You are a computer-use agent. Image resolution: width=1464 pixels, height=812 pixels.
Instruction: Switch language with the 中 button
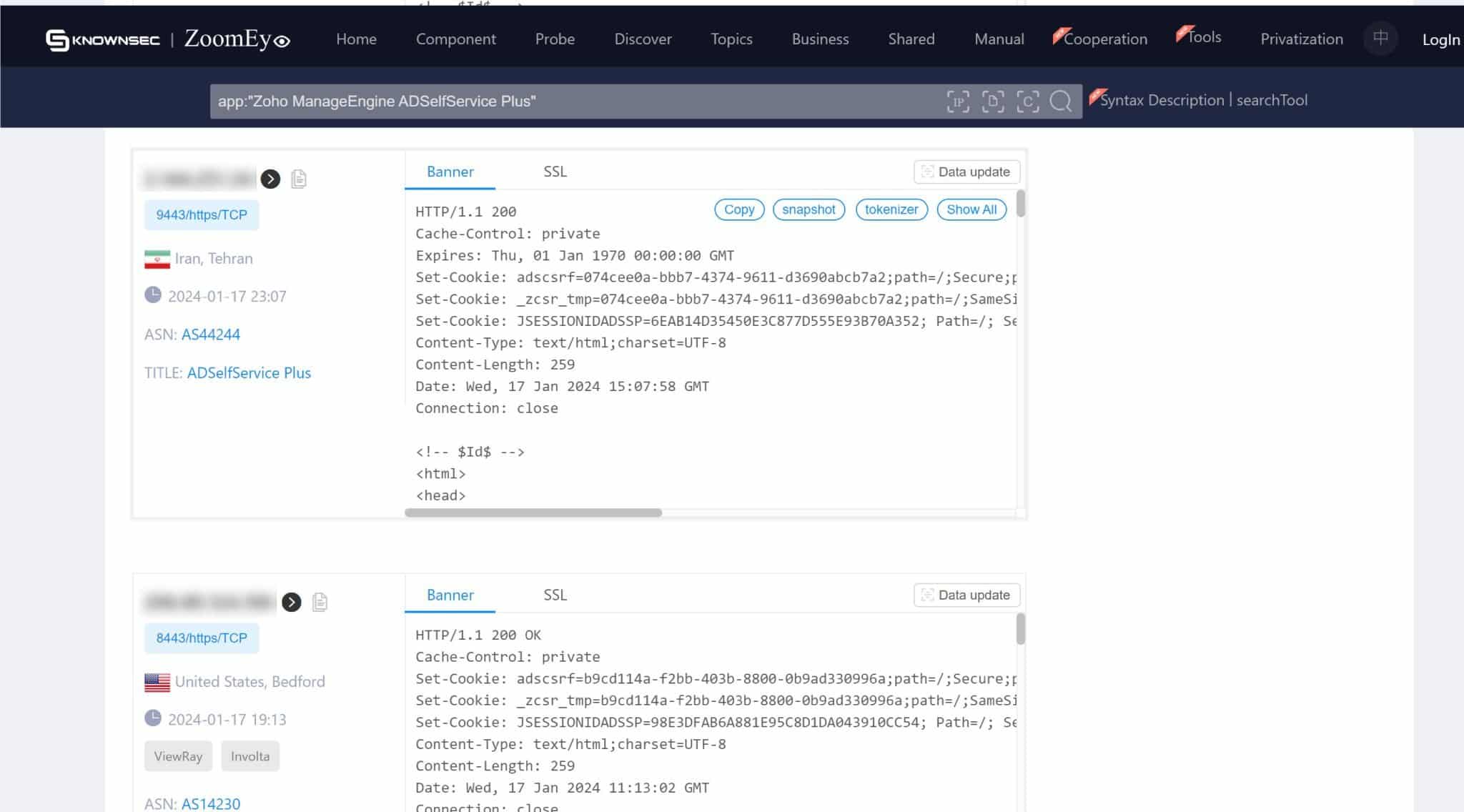[x=1380, y=38]
